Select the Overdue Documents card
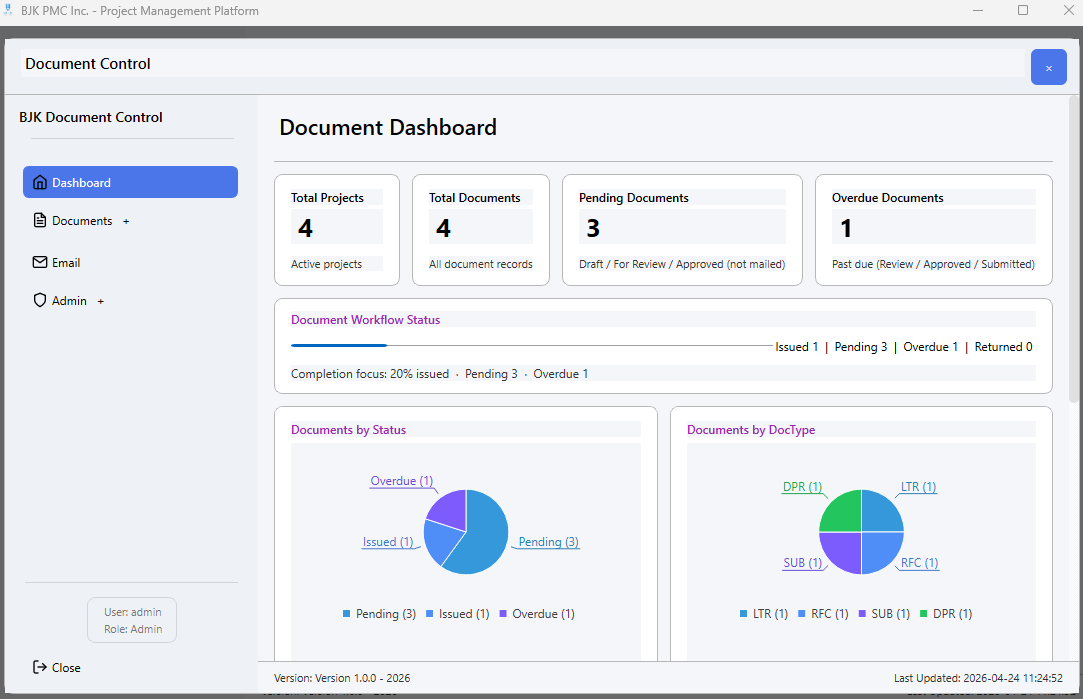Viewport: 1083px width, 699px height. pos(934,230)
